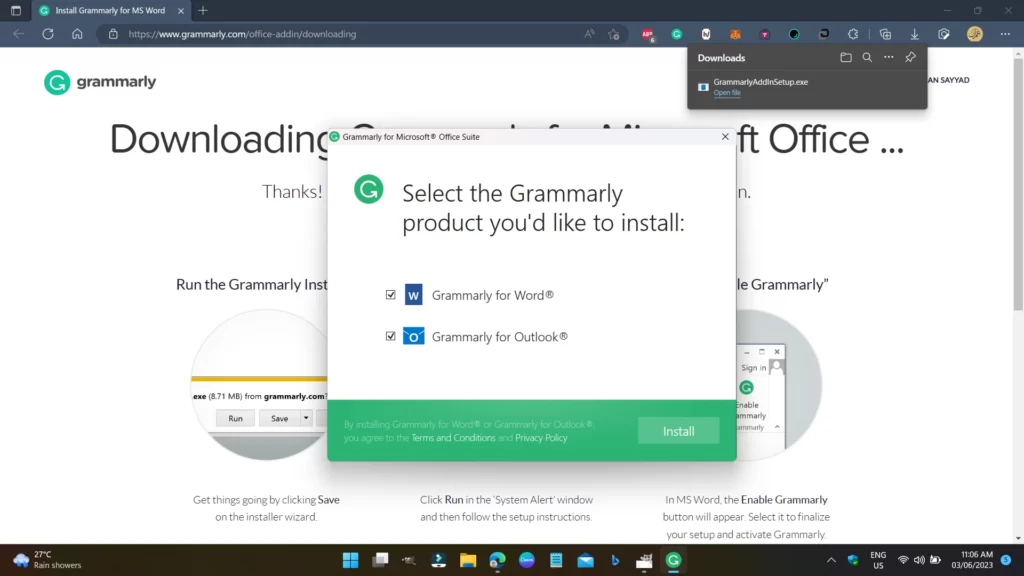Screen dimensions: 1024x576
Task: Open the browser profile avatar
Action: coord(974,34)
